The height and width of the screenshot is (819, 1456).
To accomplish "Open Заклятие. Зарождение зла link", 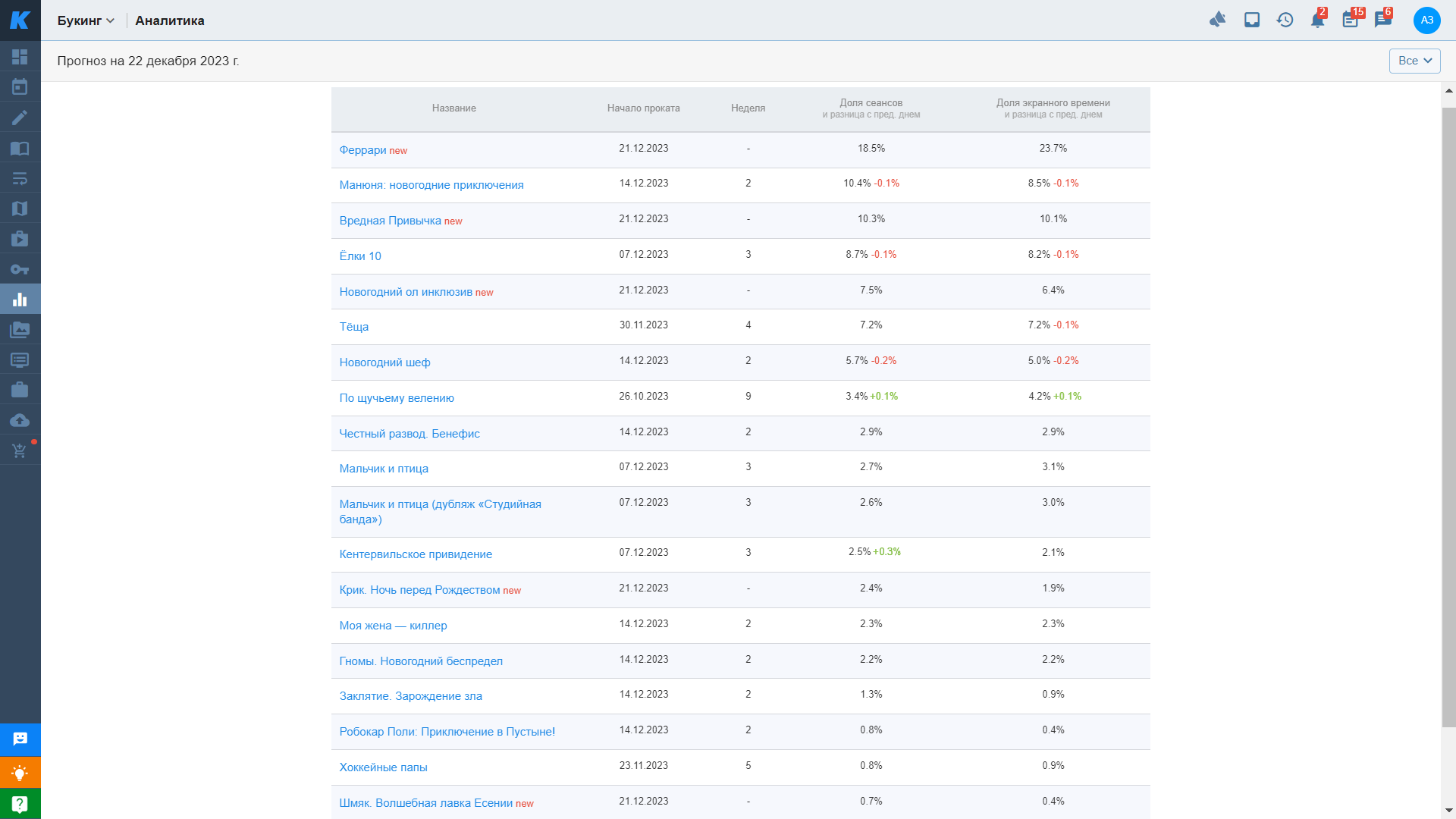I will click(410, 696).
